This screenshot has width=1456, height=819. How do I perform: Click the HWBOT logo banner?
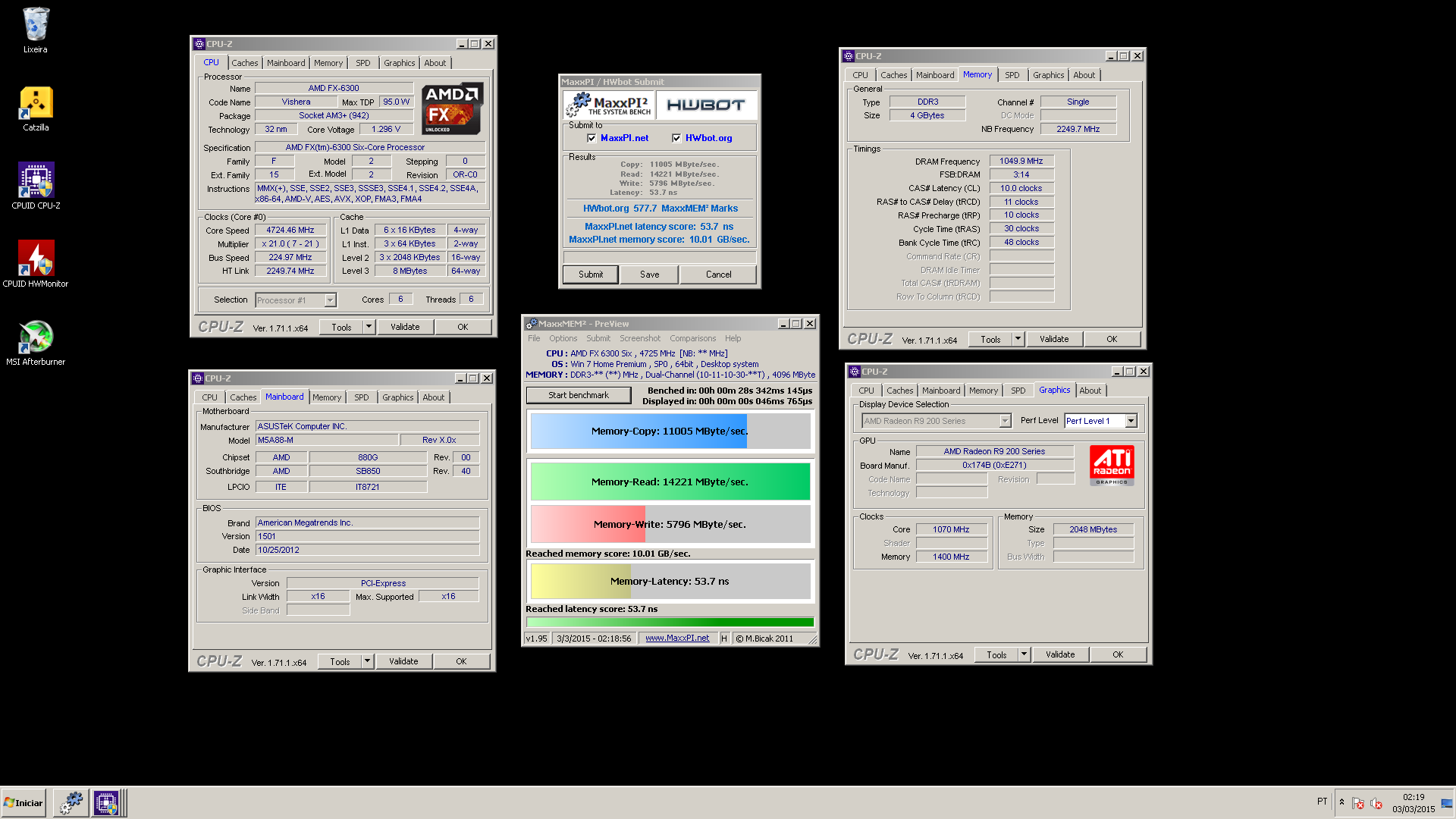[706, 105]
